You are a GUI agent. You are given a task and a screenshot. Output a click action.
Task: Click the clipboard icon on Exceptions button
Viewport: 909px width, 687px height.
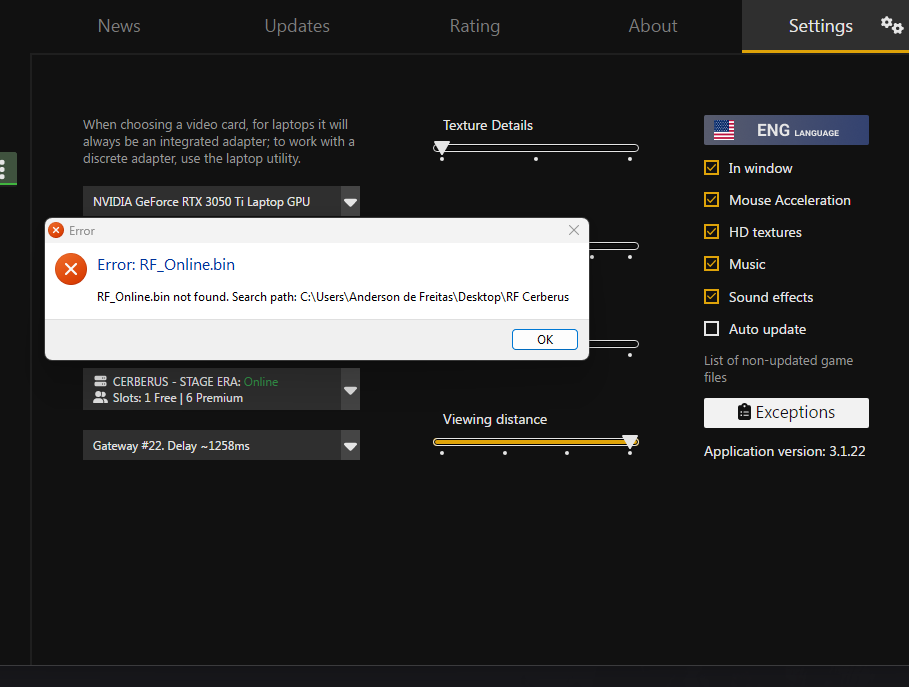tap(743, 412)
